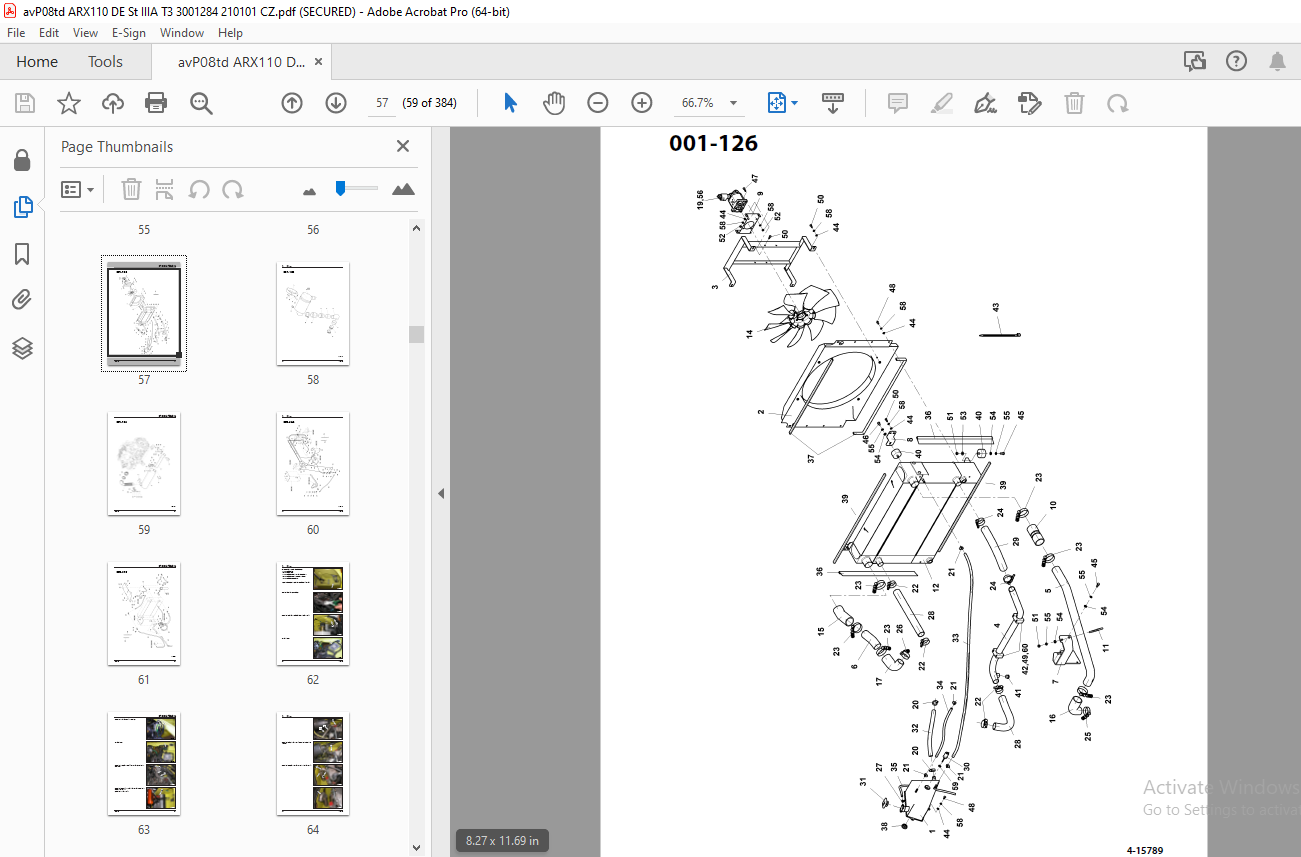Collapse the navigation pane with the side arrow
Image resolution: width=1301 pixels, height=857 pixels.
(x=441, y=493)
